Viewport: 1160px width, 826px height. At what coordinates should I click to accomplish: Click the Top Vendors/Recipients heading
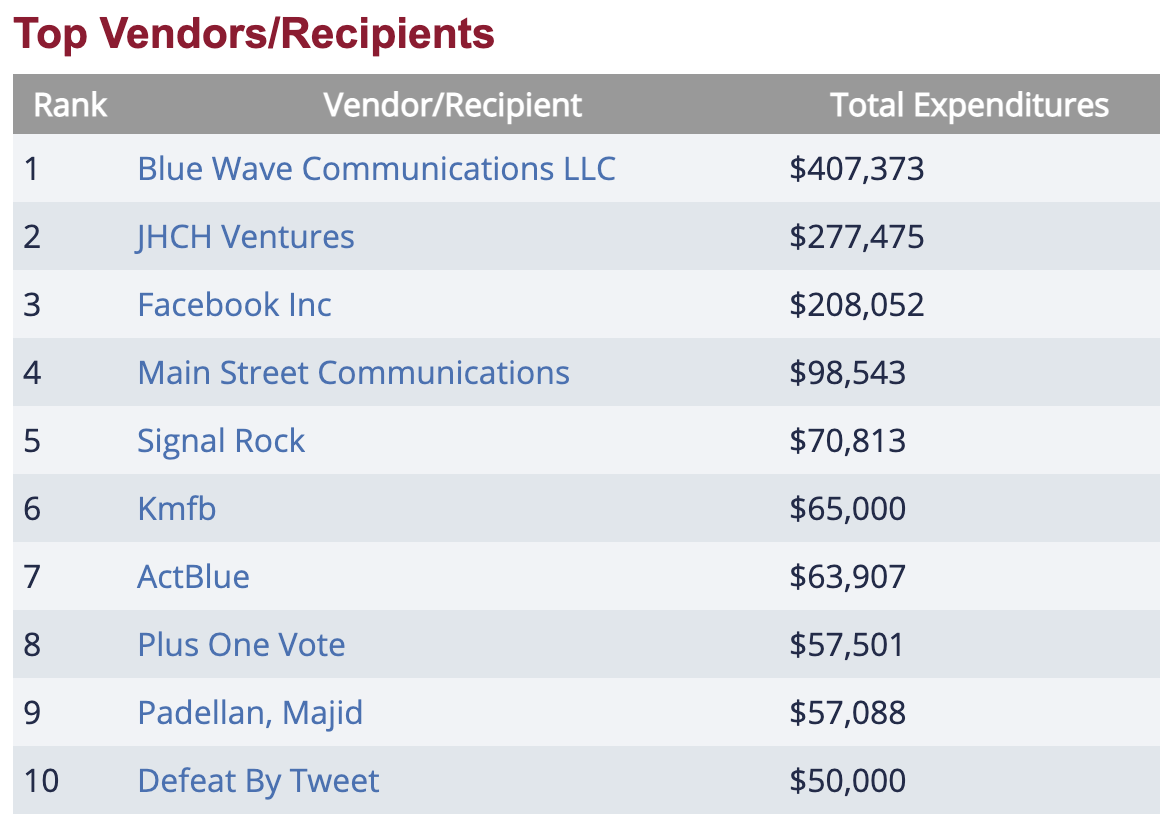point(254,34)
